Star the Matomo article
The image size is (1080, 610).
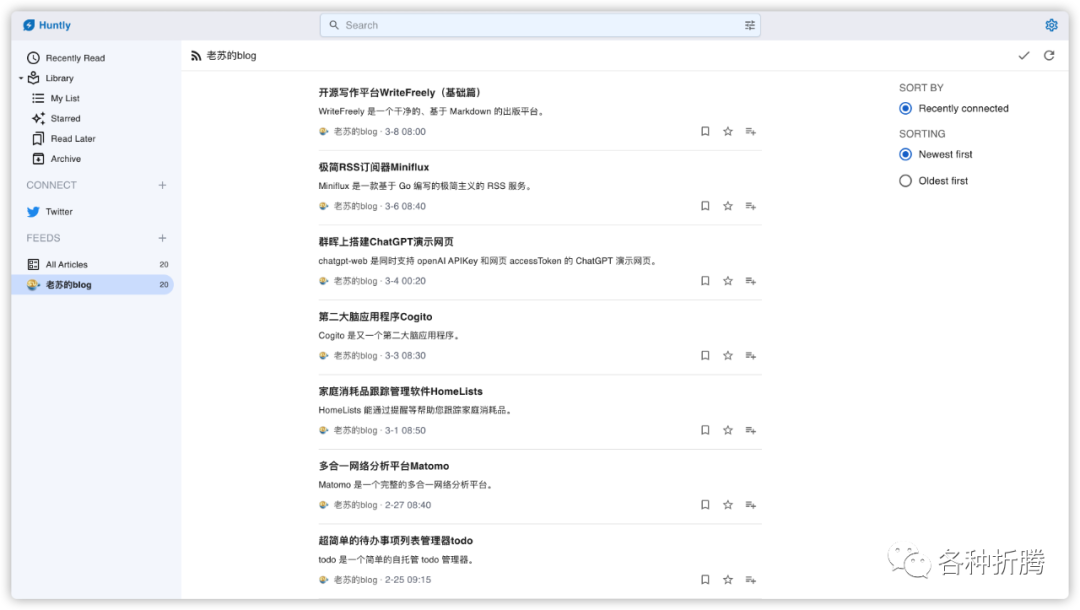pyautogui.click(x=727, y=505)
